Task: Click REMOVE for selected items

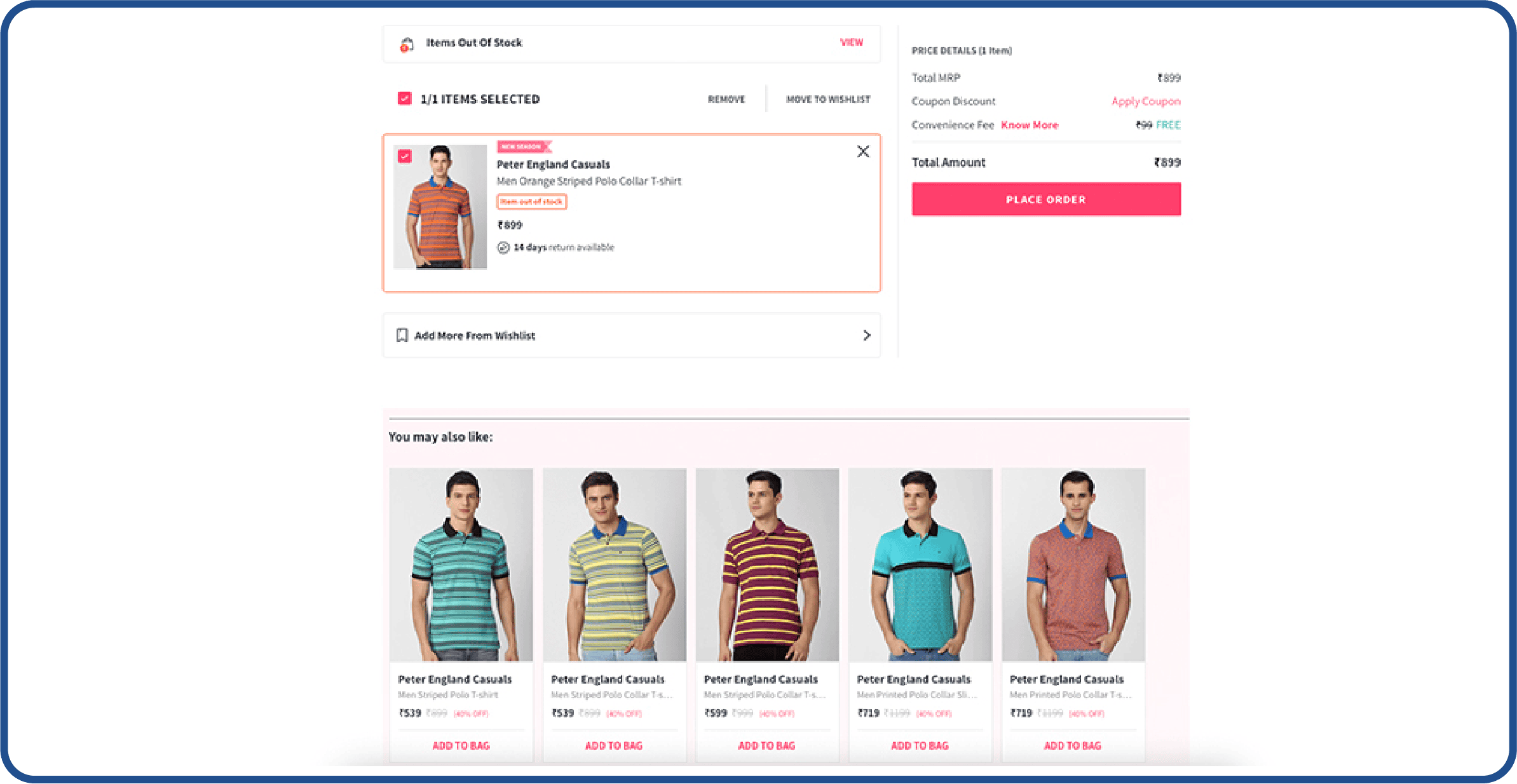Action: pos(726,99)
